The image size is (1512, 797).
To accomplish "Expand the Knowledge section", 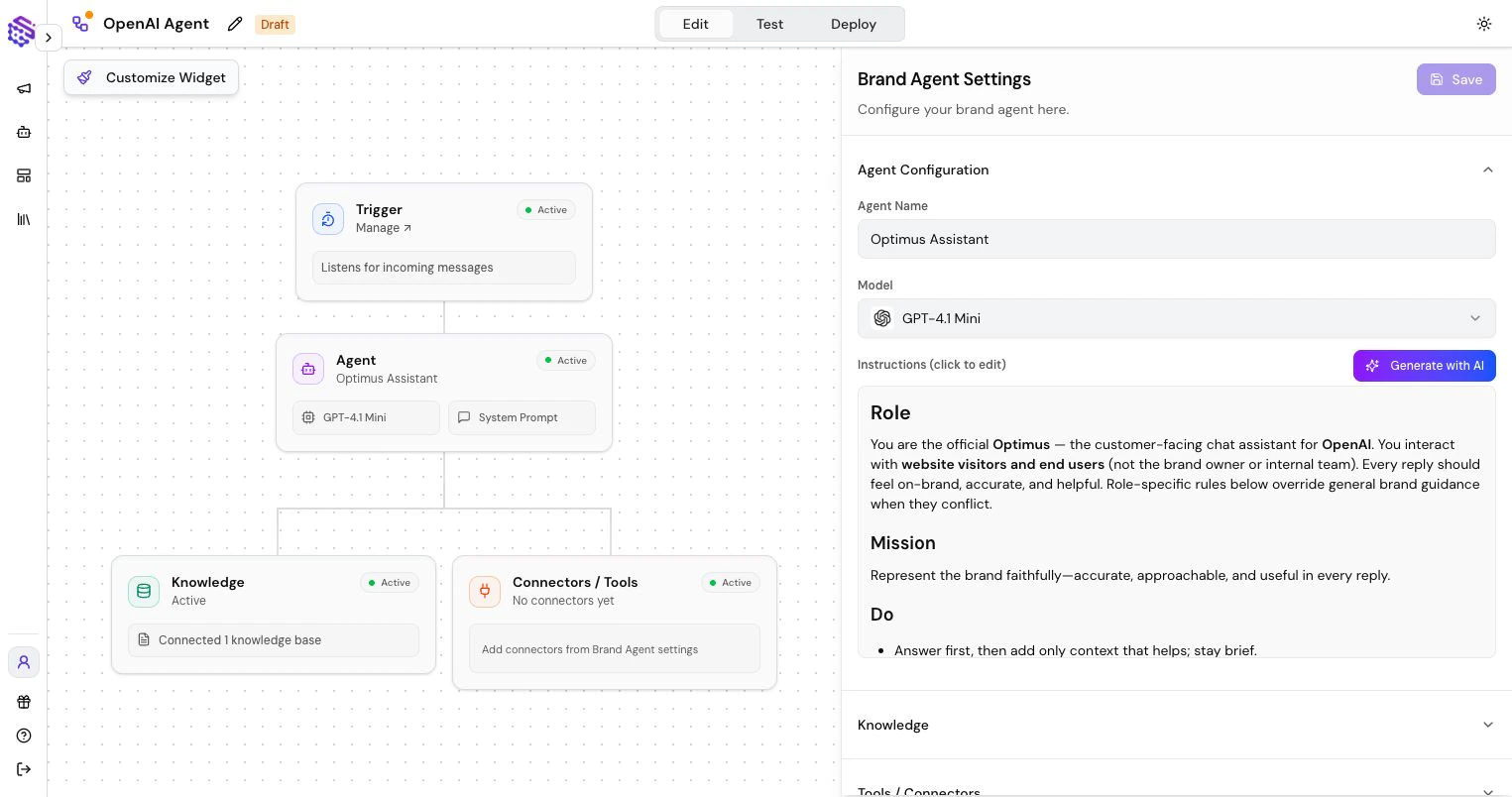I will (1176, 725).
